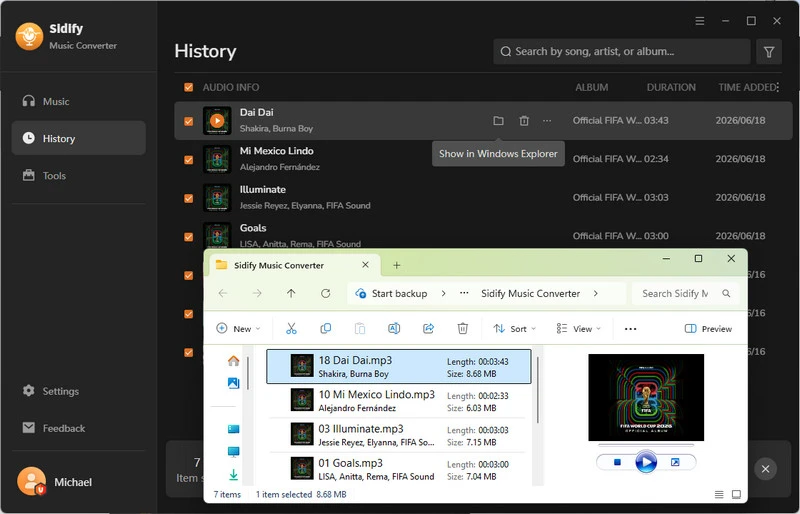The height and width of the screenshot is (514, 800).
Task: Delete file using Explorer trash icon
Action: tap(463, 329)
